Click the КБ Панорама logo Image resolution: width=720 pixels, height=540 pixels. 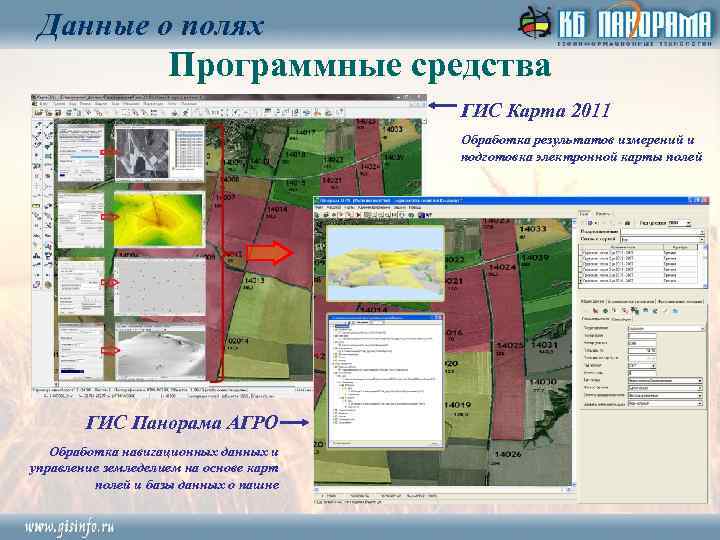pyautogui.click(x=615, y=24)
